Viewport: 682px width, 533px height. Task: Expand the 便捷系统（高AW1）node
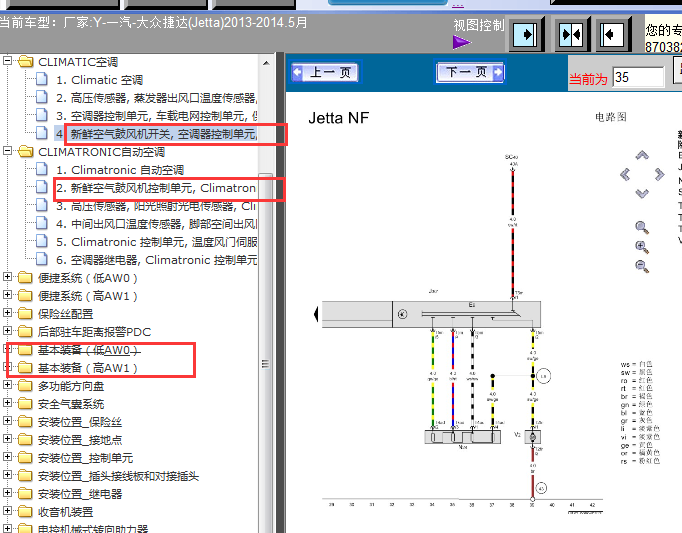7,295
